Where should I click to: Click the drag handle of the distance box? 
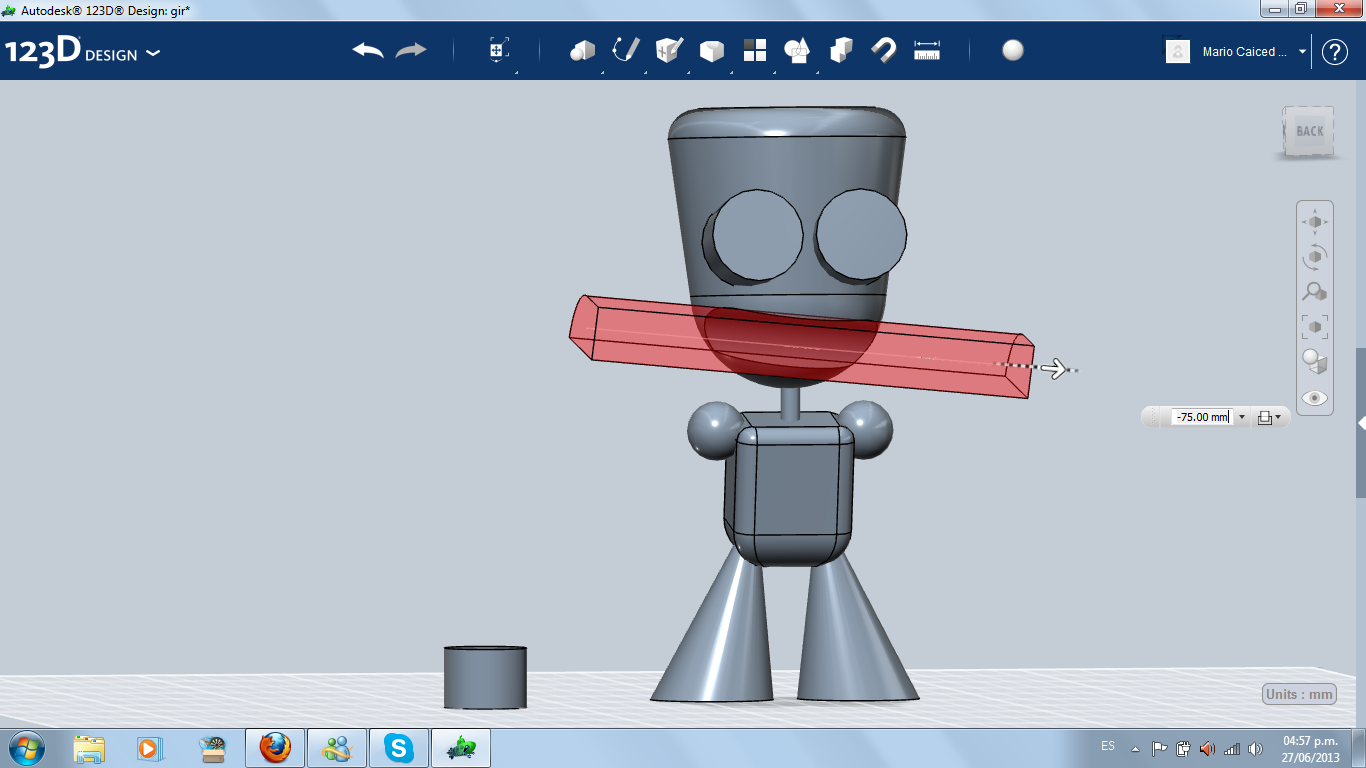click(1156, 417)
